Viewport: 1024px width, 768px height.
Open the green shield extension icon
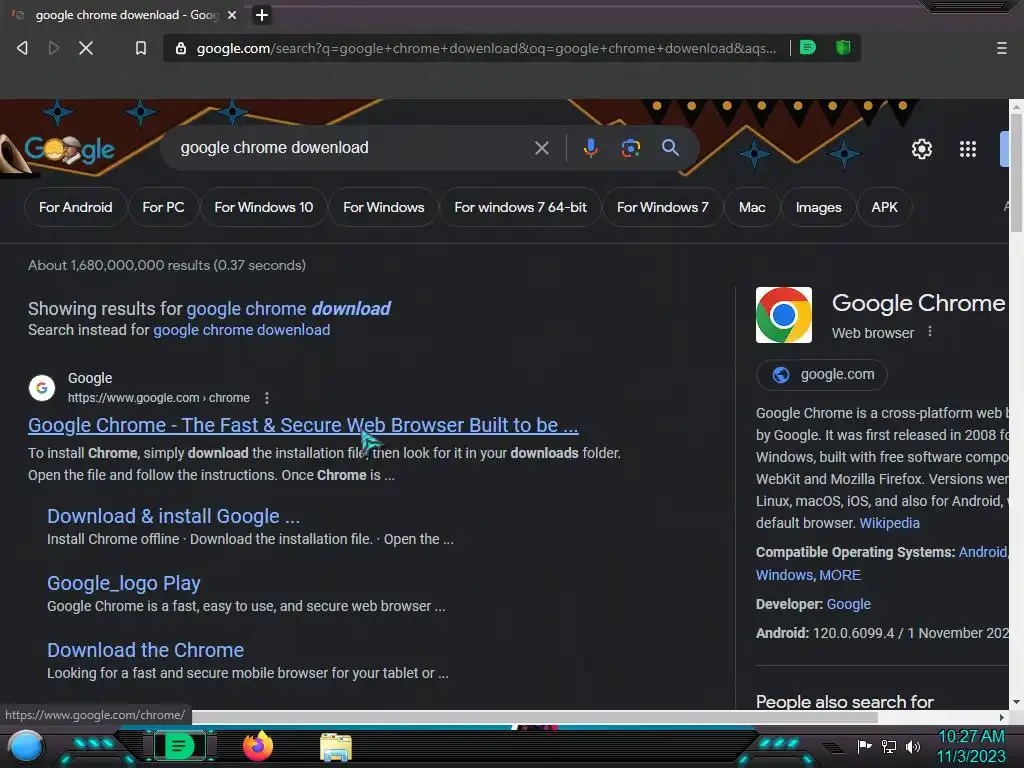pos(843,47)
